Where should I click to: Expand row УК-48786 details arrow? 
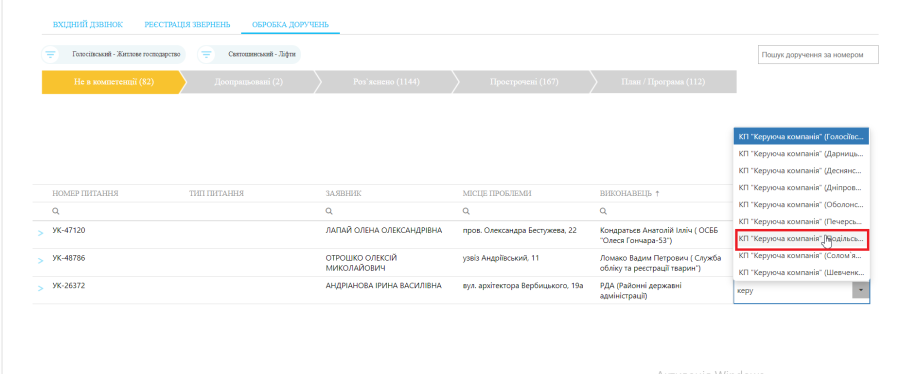tap(40, 261)
